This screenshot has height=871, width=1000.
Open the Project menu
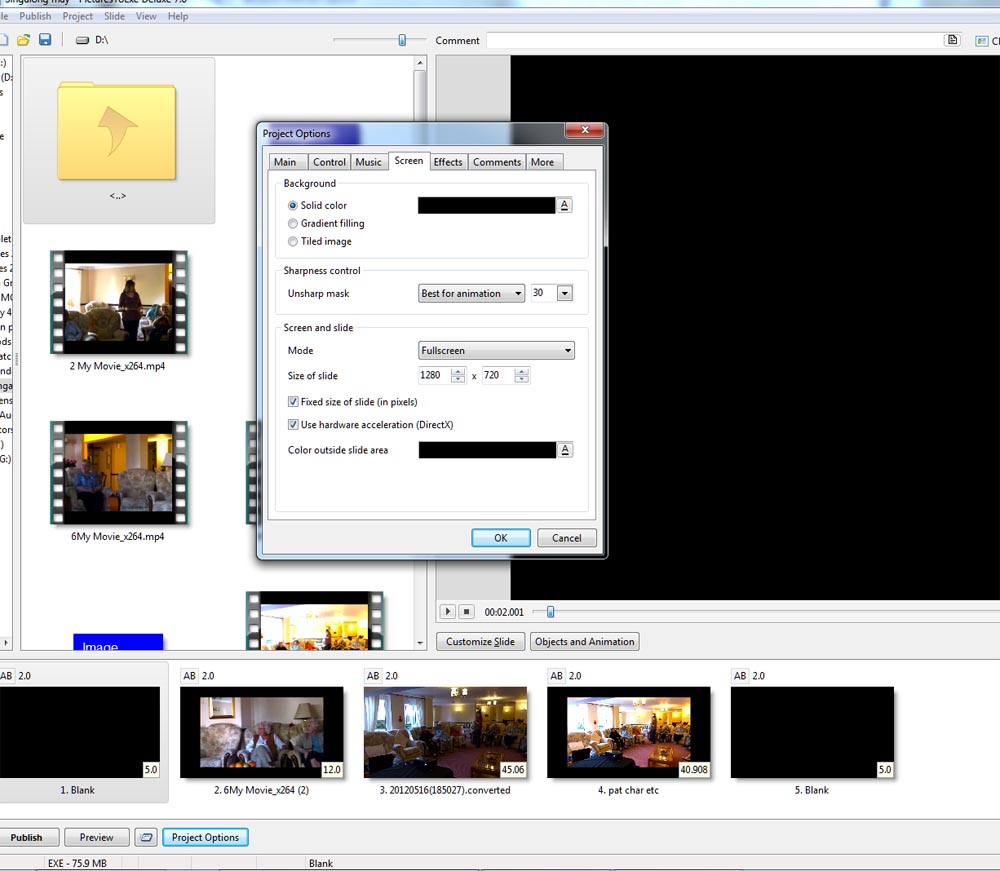click(x=77, y=16)
